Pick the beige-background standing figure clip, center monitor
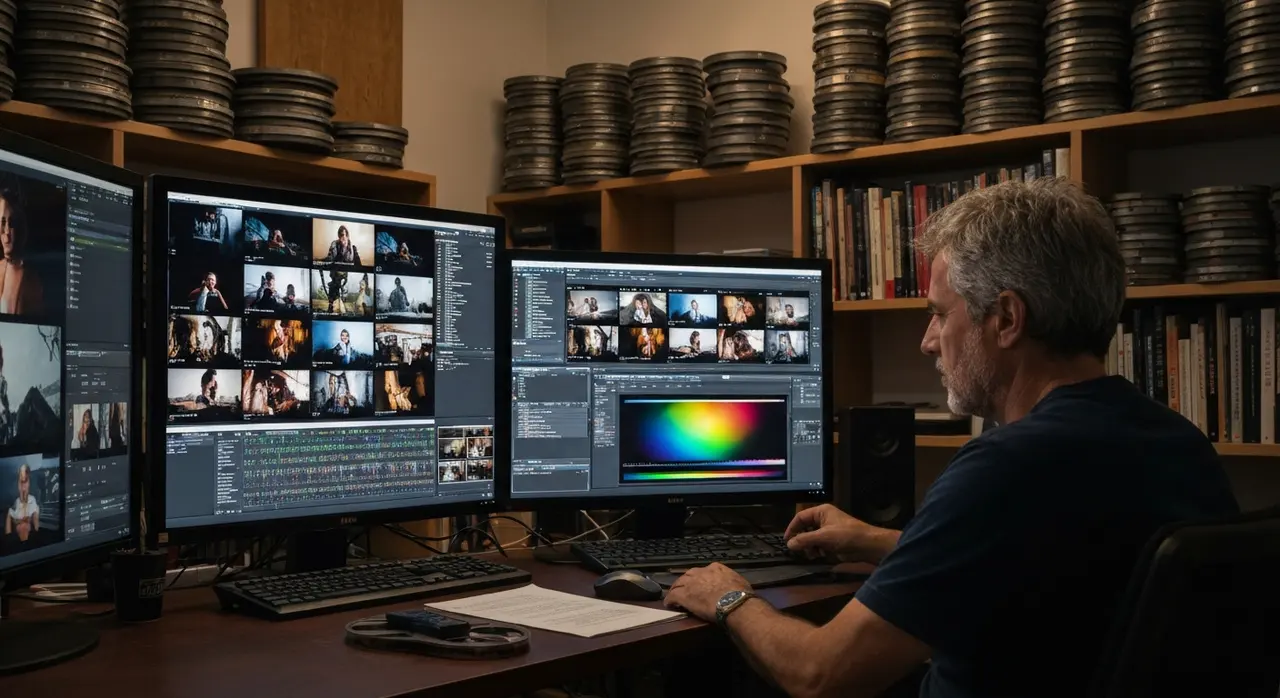The width and height of the screenshot is (1280, 698). click(x=342, y=243)
